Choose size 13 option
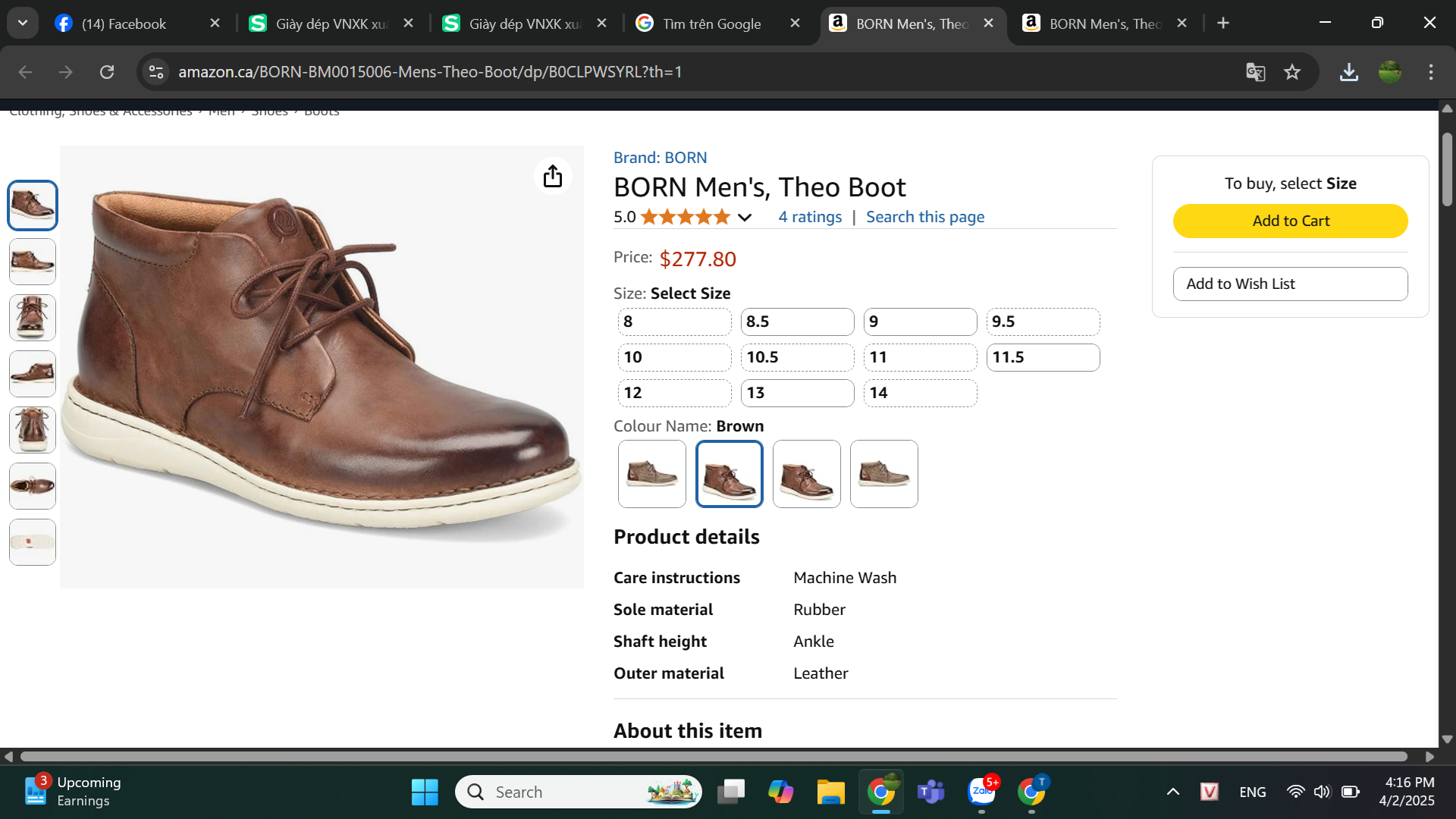The image size is (1456, 819). click(797, 393)
